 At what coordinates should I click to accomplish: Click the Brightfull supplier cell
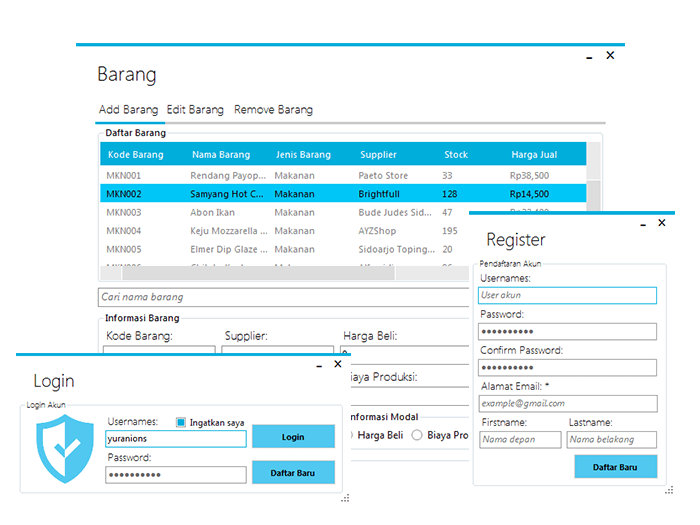[379, 194]
